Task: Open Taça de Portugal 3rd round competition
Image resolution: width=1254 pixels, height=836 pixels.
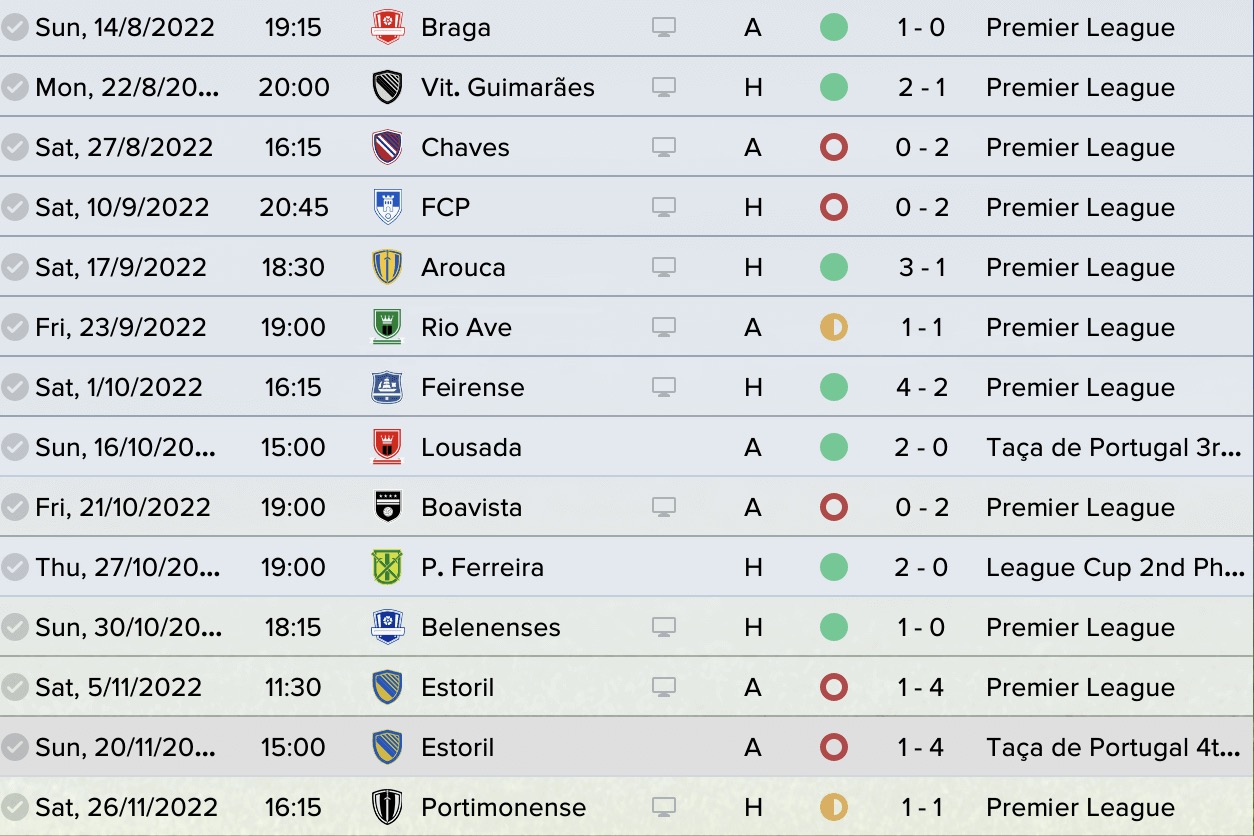Action: point(1113,447)
